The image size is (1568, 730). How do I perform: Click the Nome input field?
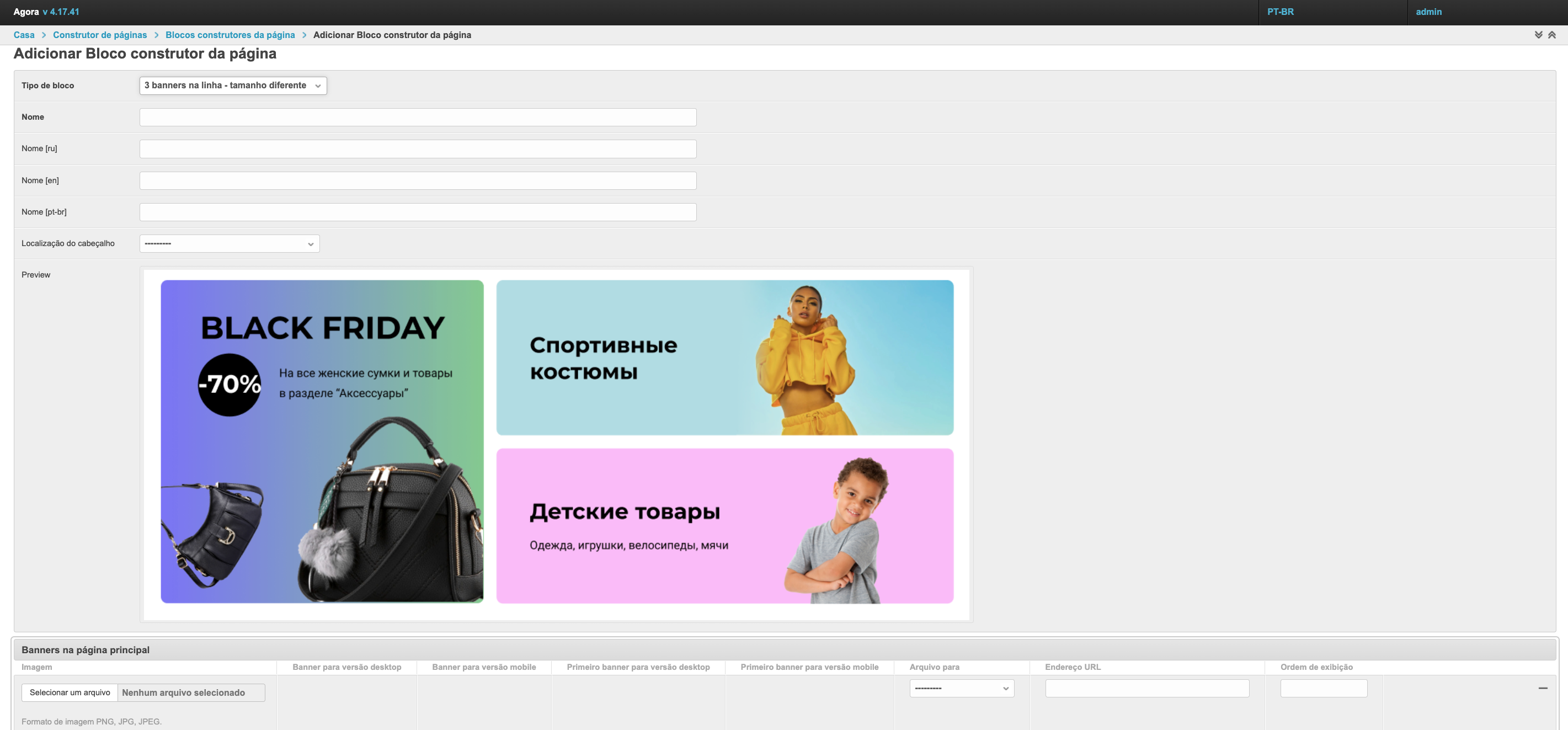click(418, 118)
